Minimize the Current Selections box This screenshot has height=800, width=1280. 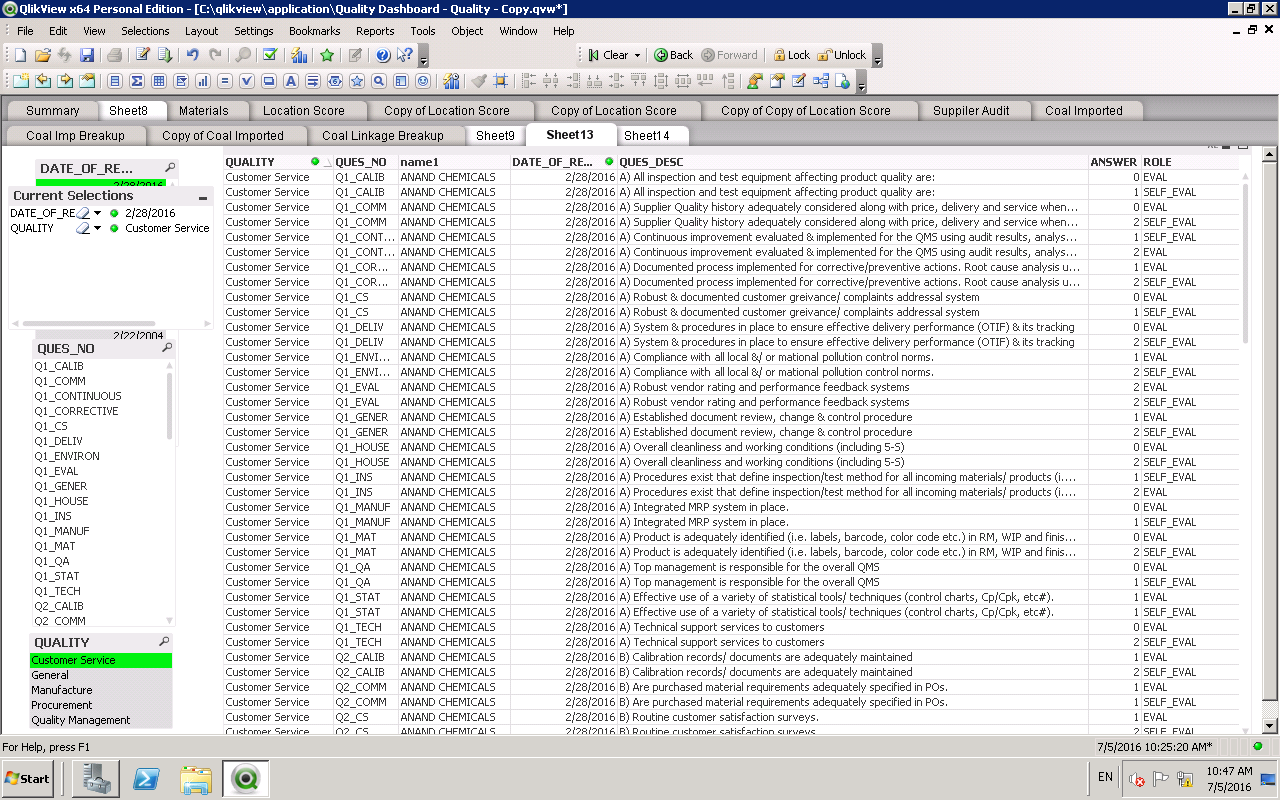pyautogui.click(x=203, y=197)
